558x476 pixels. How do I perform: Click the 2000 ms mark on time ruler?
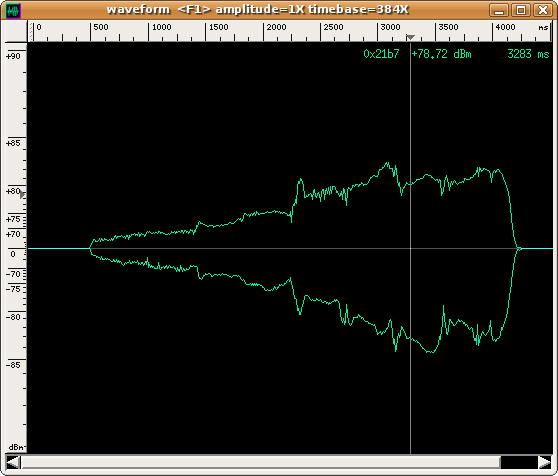[276, 27]
